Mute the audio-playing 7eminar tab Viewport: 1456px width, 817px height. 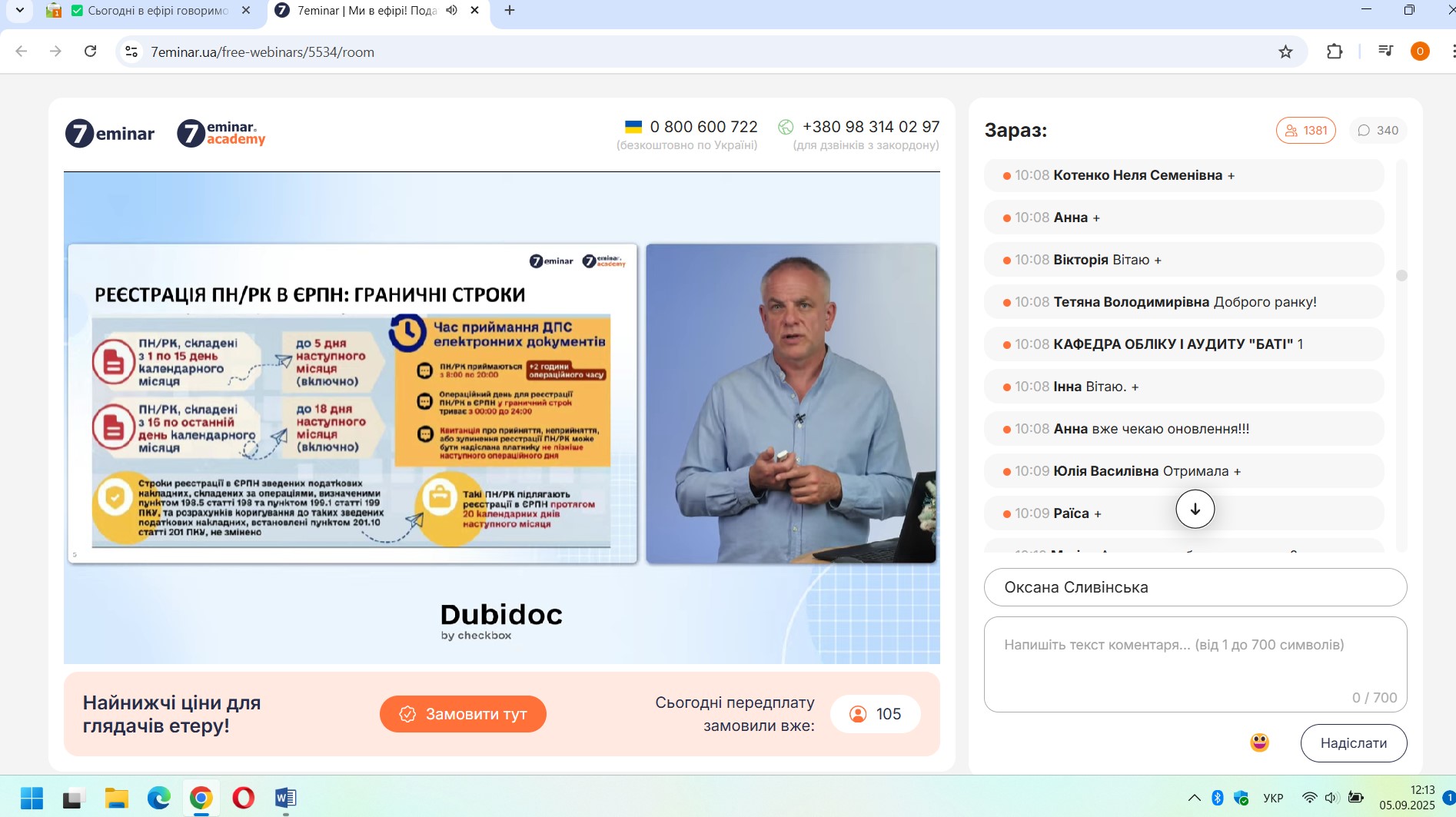(452, 10)
